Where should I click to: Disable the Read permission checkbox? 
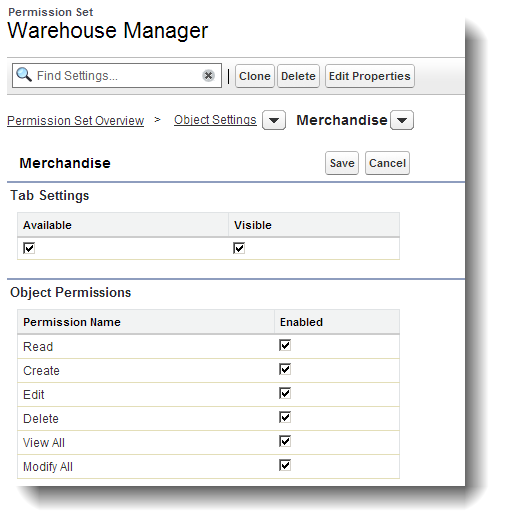point(285,345)
